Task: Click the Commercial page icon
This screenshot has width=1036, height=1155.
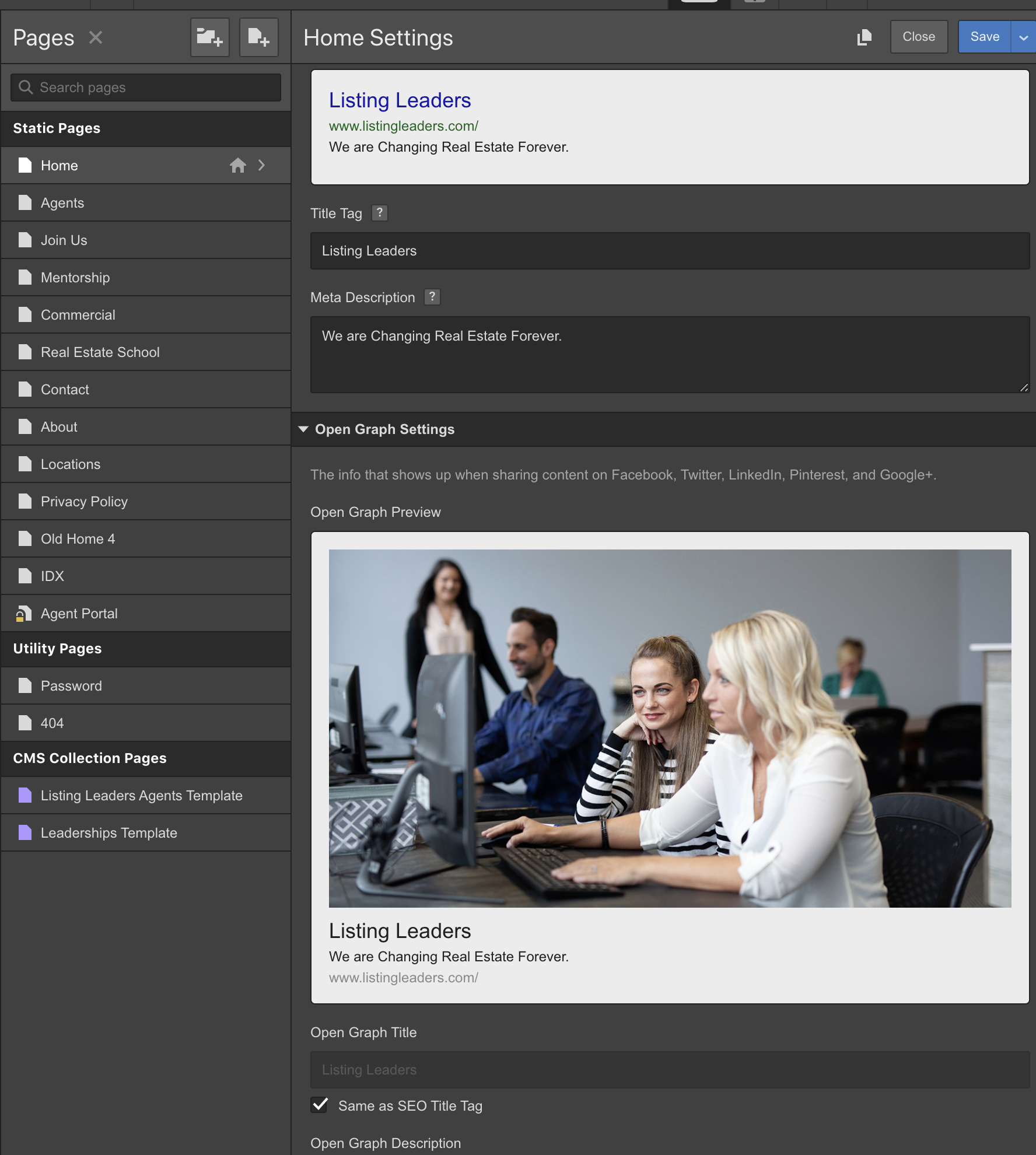Action: coord(25,315)
